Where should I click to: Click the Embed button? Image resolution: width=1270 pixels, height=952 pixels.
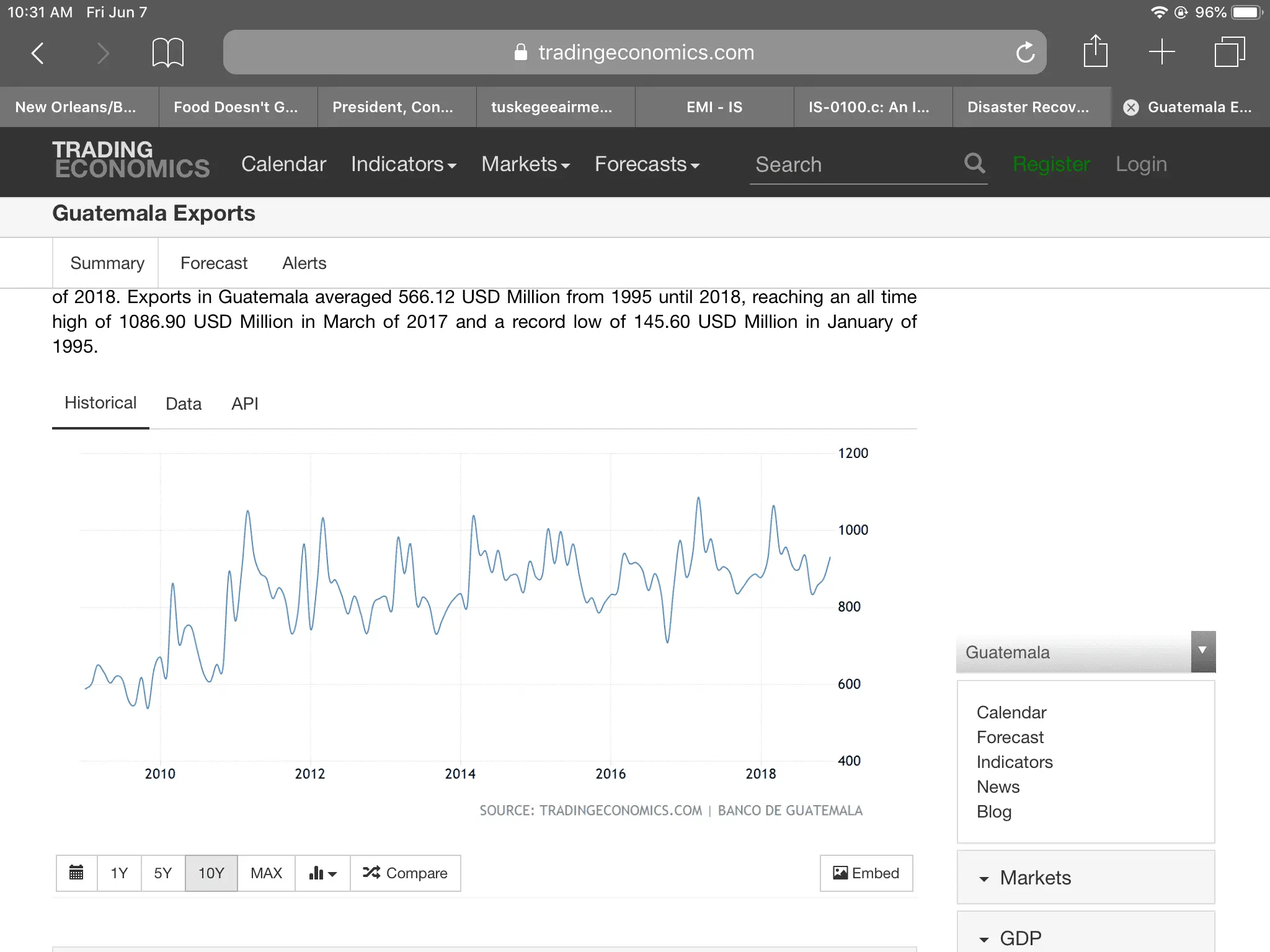coord(866,873)
